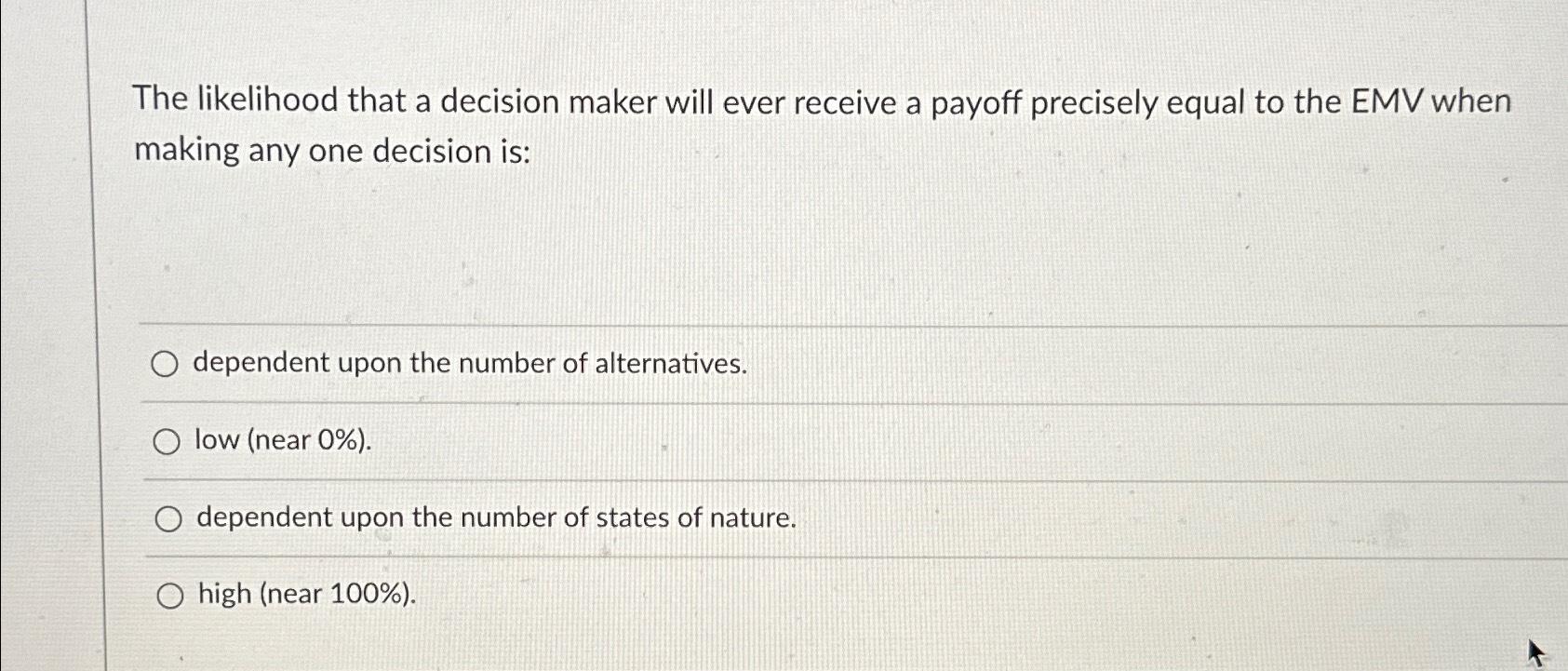
Task: Select the radio button for 'dependent upon the number of states of nature'
Action: pos(168,517)
